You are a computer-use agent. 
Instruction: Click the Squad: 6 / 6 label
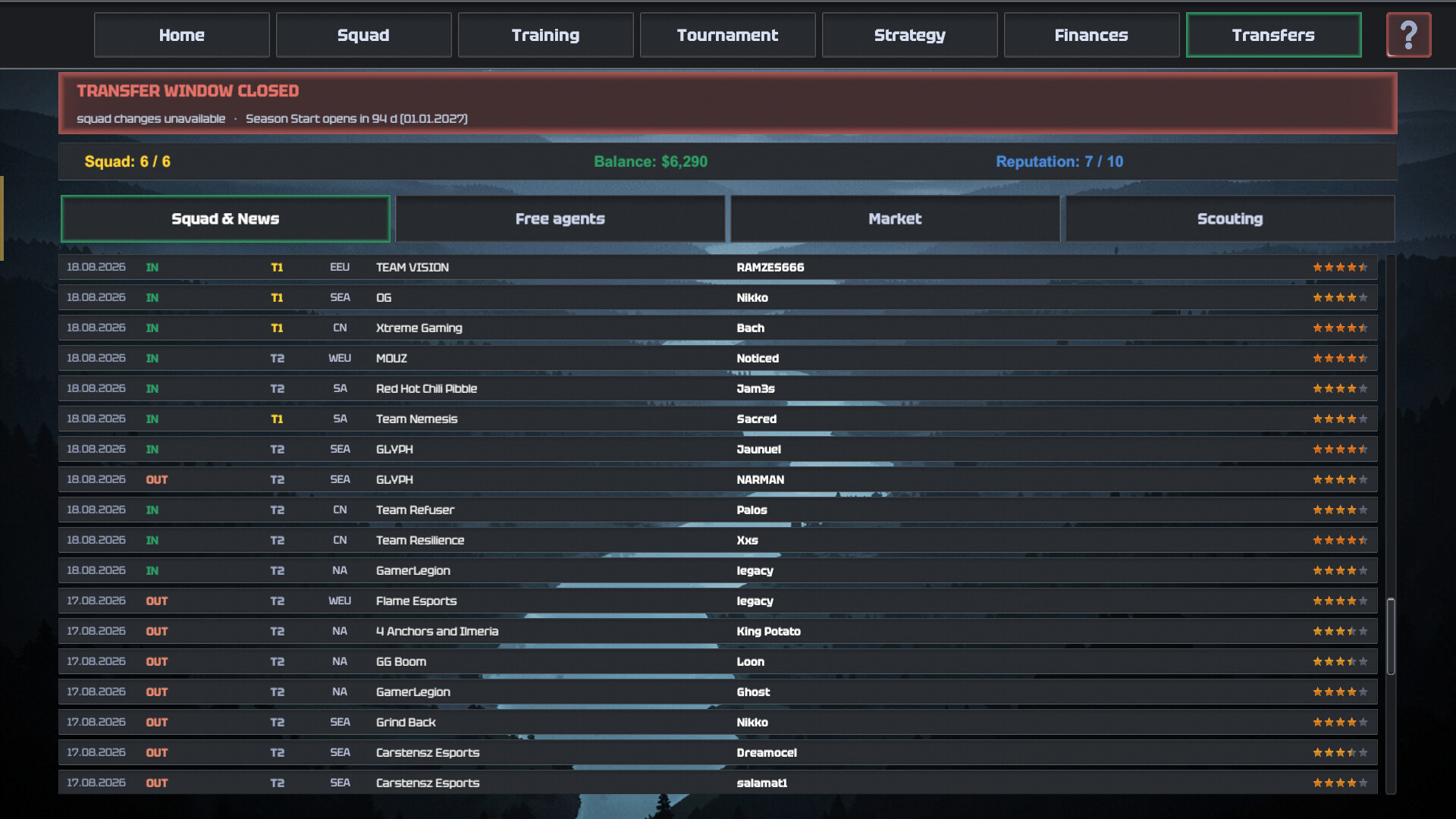(x=127, y=162)
